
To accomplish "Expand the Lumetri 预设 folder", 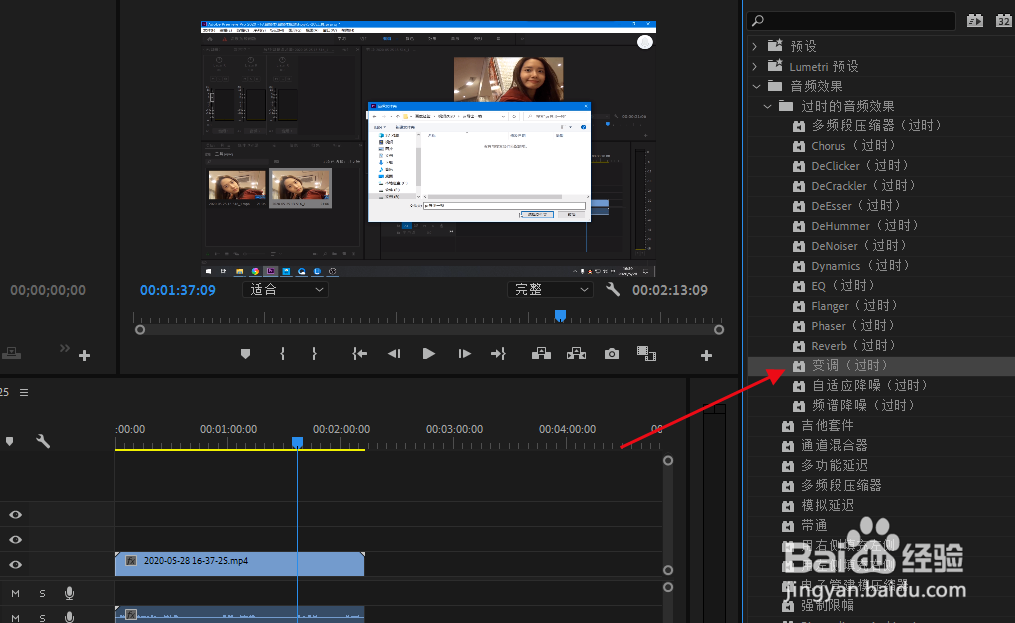I will 755,66.
